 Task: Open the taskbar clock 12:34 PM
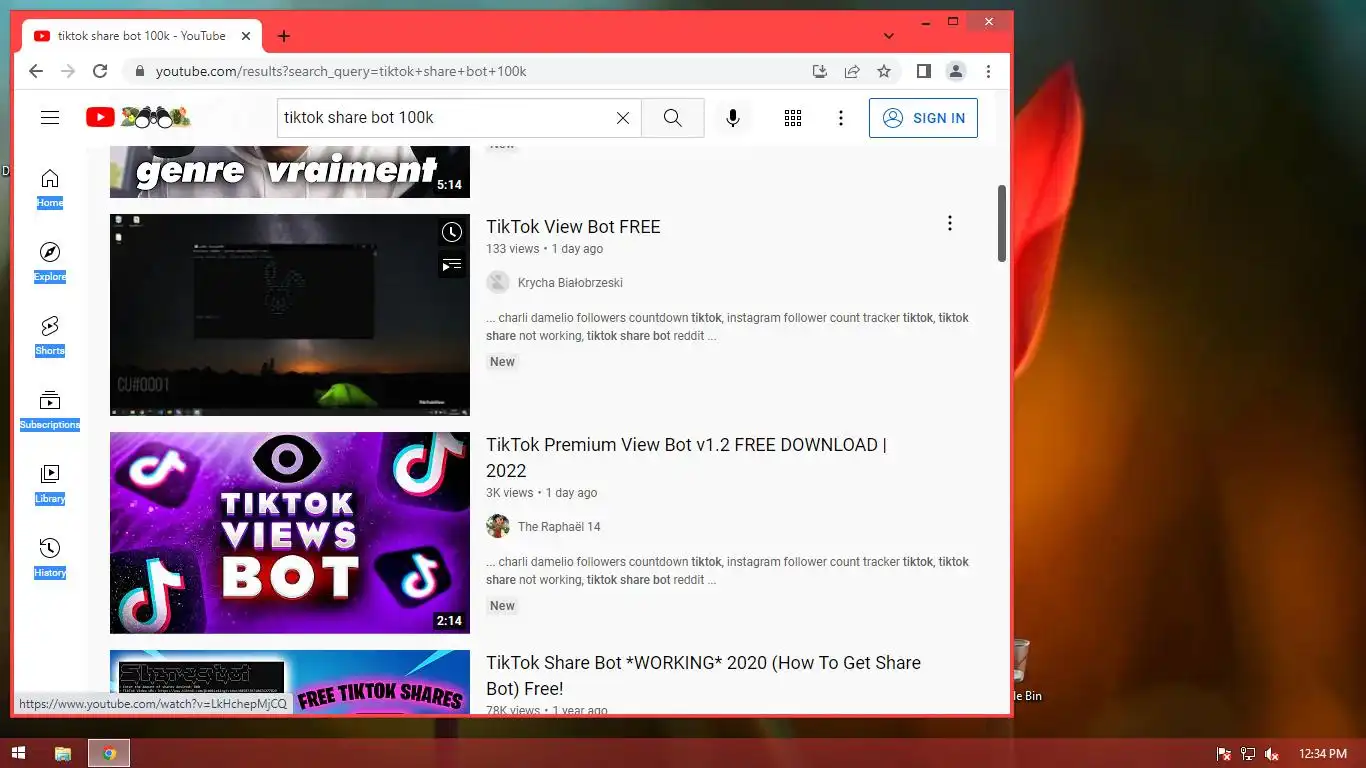tap(1323, 753)
